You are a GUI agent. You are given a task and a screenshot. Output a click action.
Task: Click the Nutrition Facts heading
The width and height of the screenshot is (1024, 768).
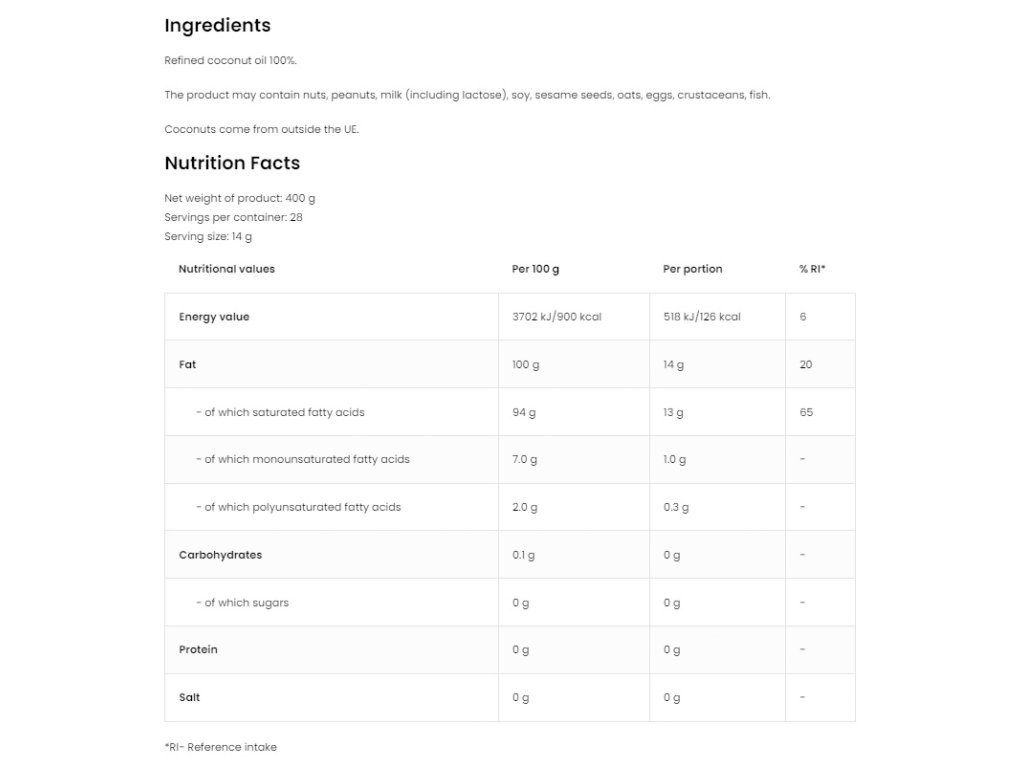[x=232, y=163]
